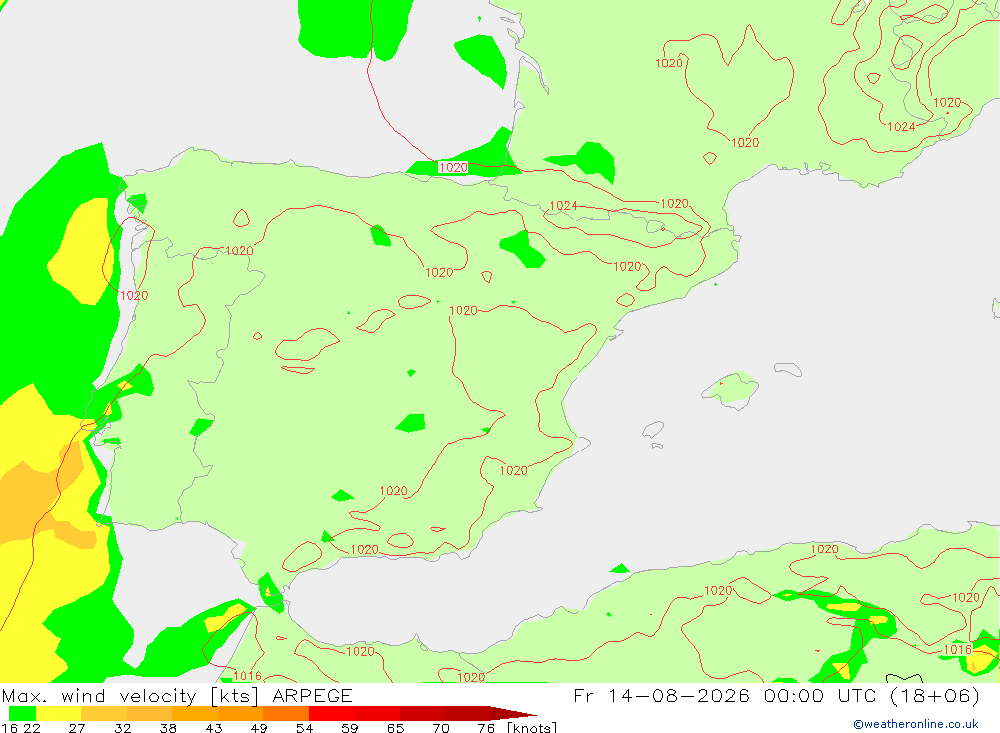
Task: Click the yellow legend swatch for 22-27 knots
Action: [x=59, y=713]
